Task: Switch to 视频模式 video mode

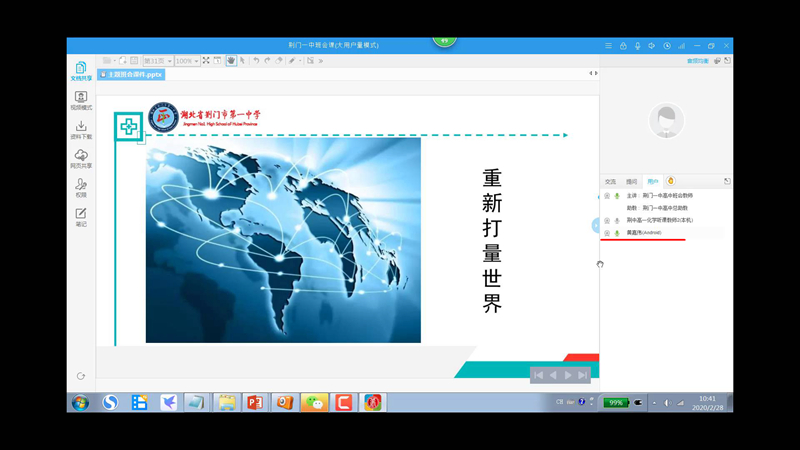Action: 81,101
